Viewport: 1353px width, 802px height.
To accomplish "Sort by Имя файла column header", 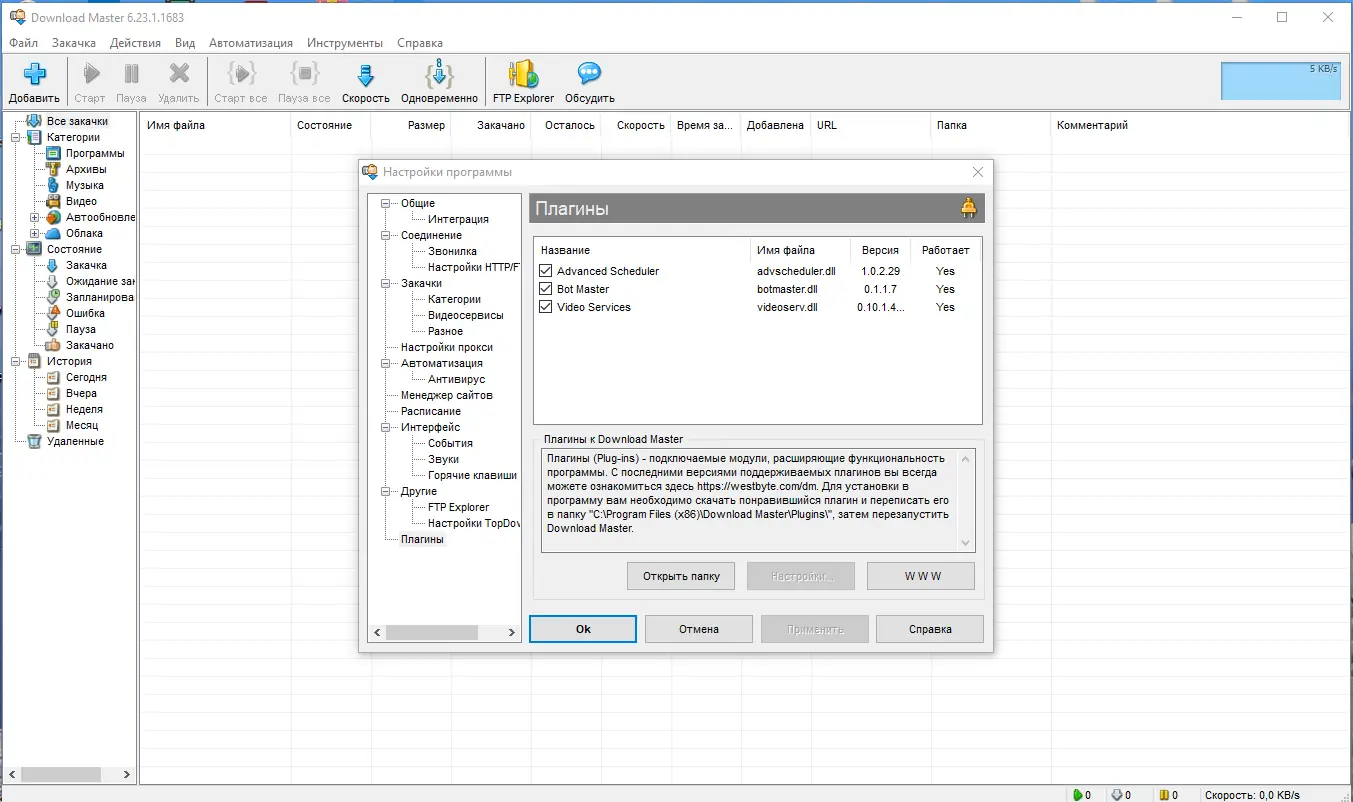I will click(176, 125).
